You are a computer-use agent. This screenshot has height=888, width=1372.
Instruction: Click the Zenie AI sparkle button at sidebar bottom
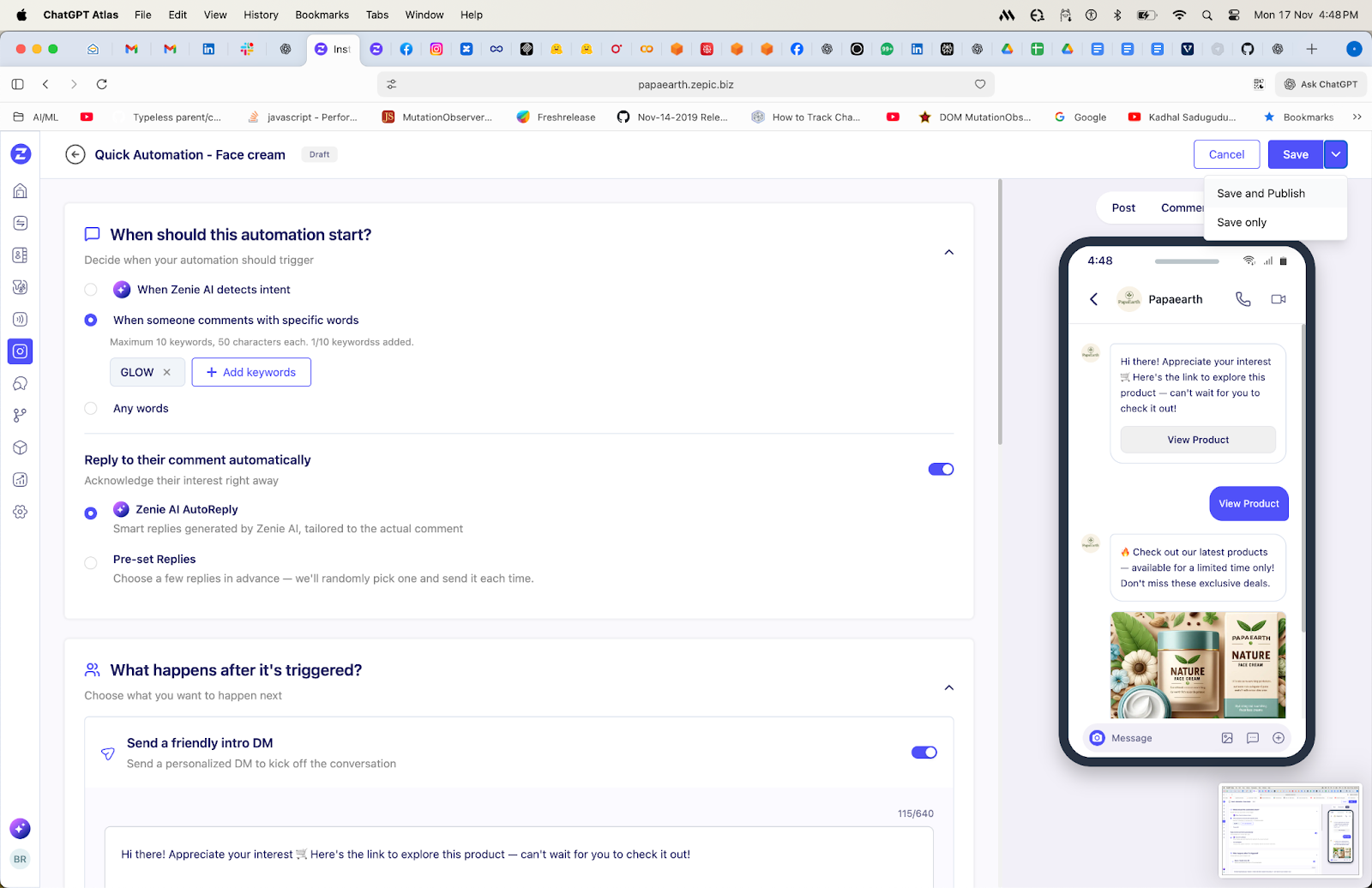[21, 829]
